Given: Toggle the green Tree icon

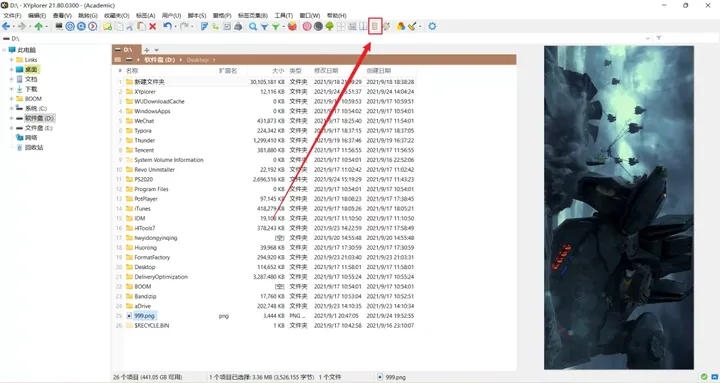Looking at the screenshot, I should point(329,27).
